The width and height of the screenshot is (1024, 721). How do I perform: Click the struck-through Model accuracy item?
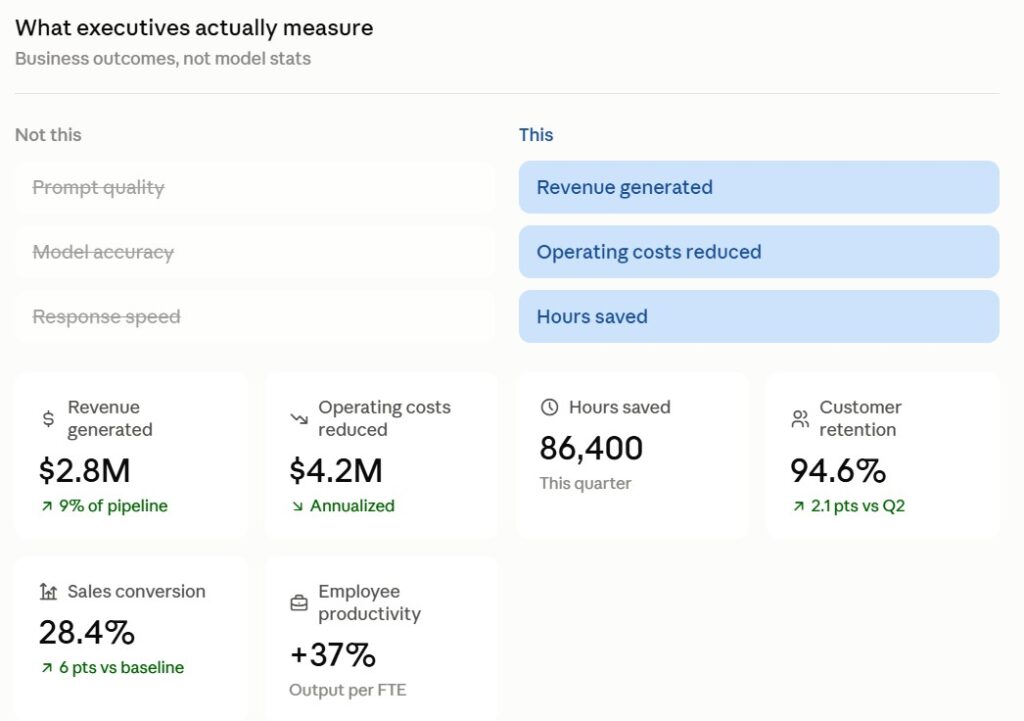click(x=254, y=252)
